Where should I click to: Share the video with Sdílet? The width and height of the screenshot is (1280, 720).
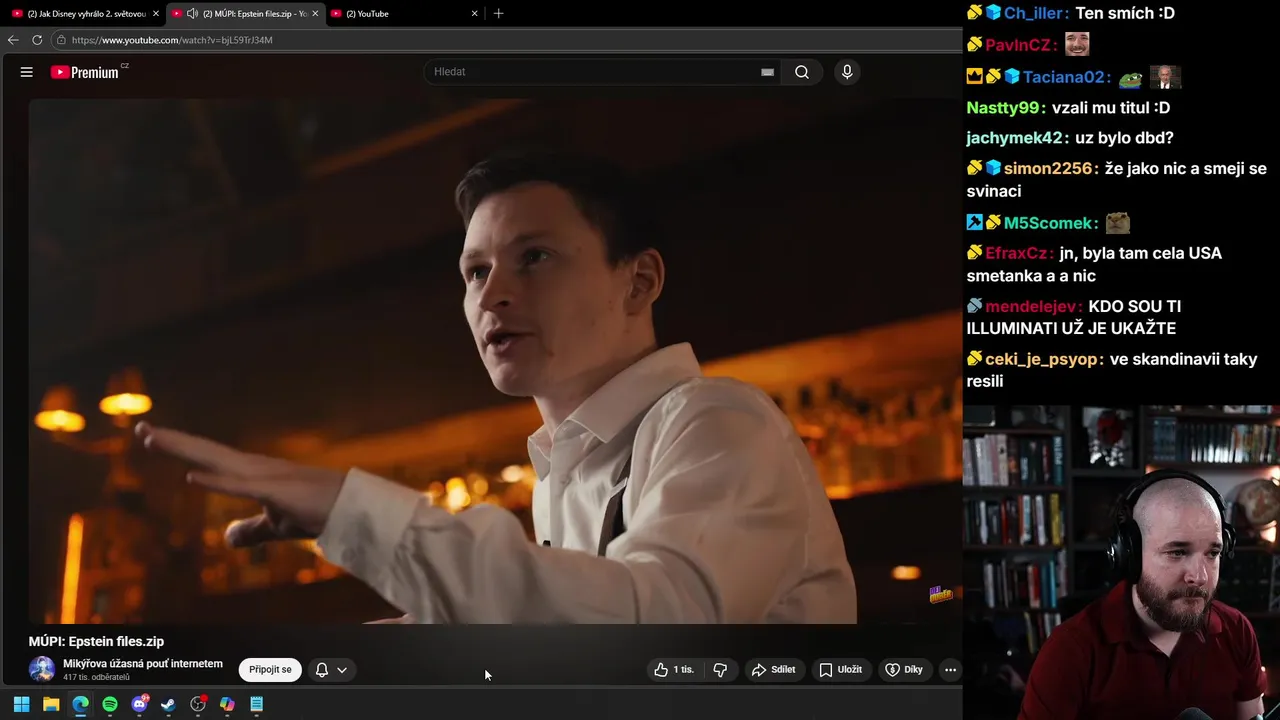(x=774, y=670)
